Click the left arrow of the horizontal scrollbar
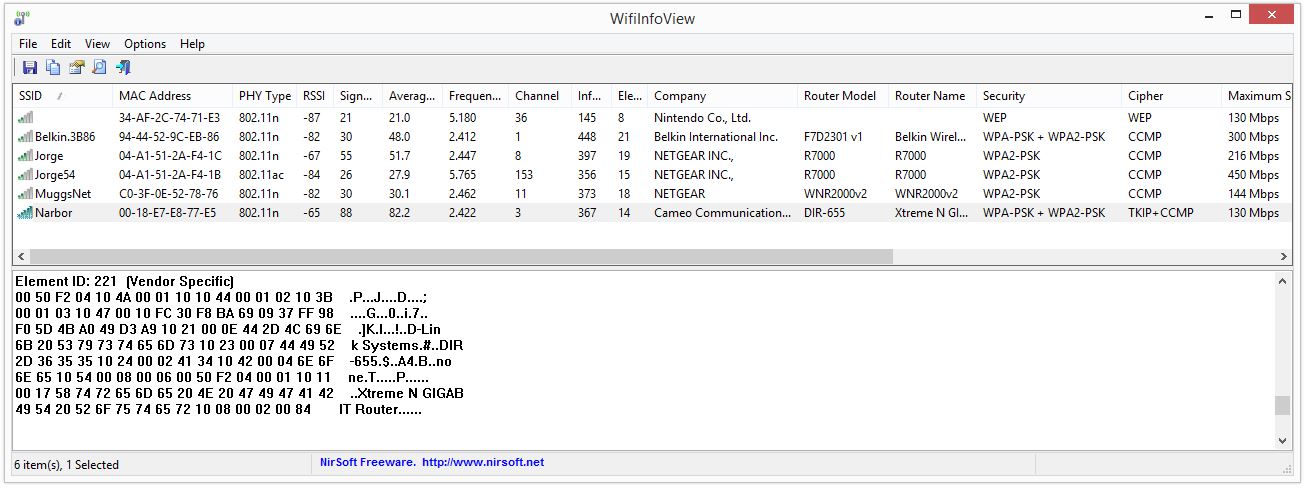The height and width of the screenshot is (488, 1306). click(22, 257)
